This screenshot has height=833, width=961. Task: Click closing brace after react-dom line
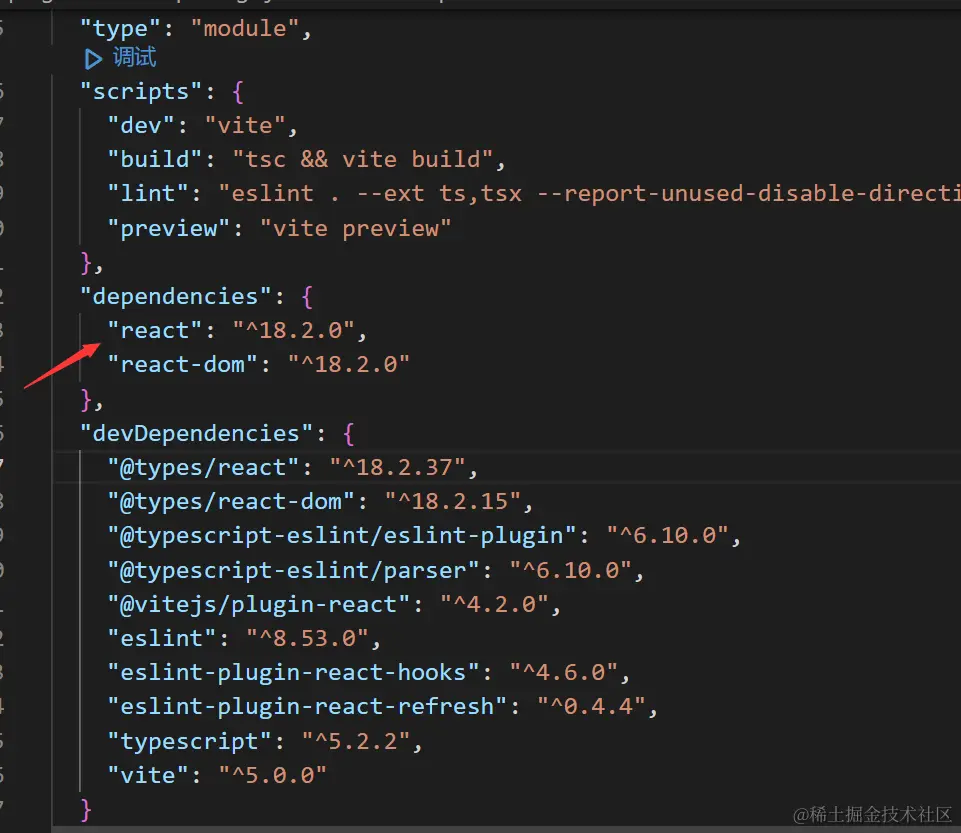(86, 400)
